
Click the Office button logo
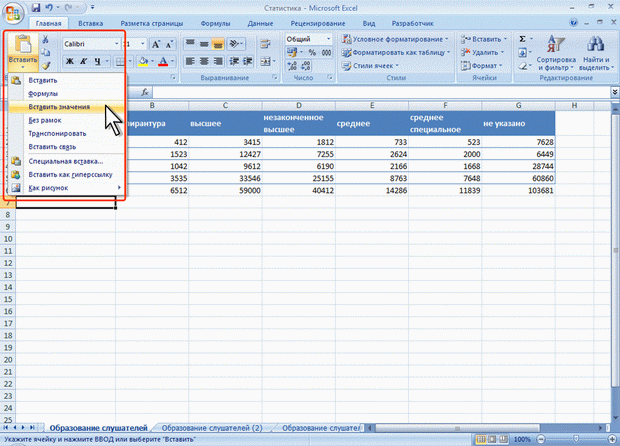13,12
